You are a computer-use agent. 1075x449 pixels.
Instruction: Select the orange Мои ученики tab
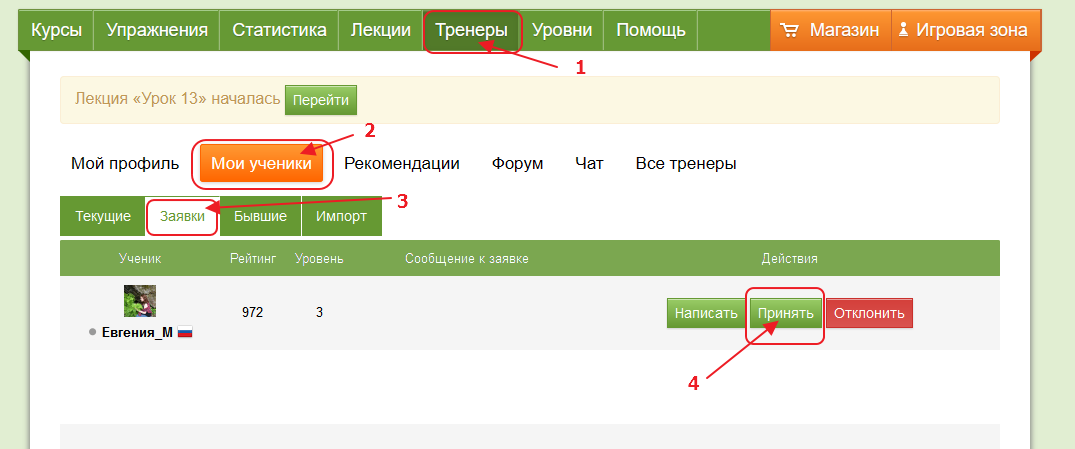click(261, 163)
